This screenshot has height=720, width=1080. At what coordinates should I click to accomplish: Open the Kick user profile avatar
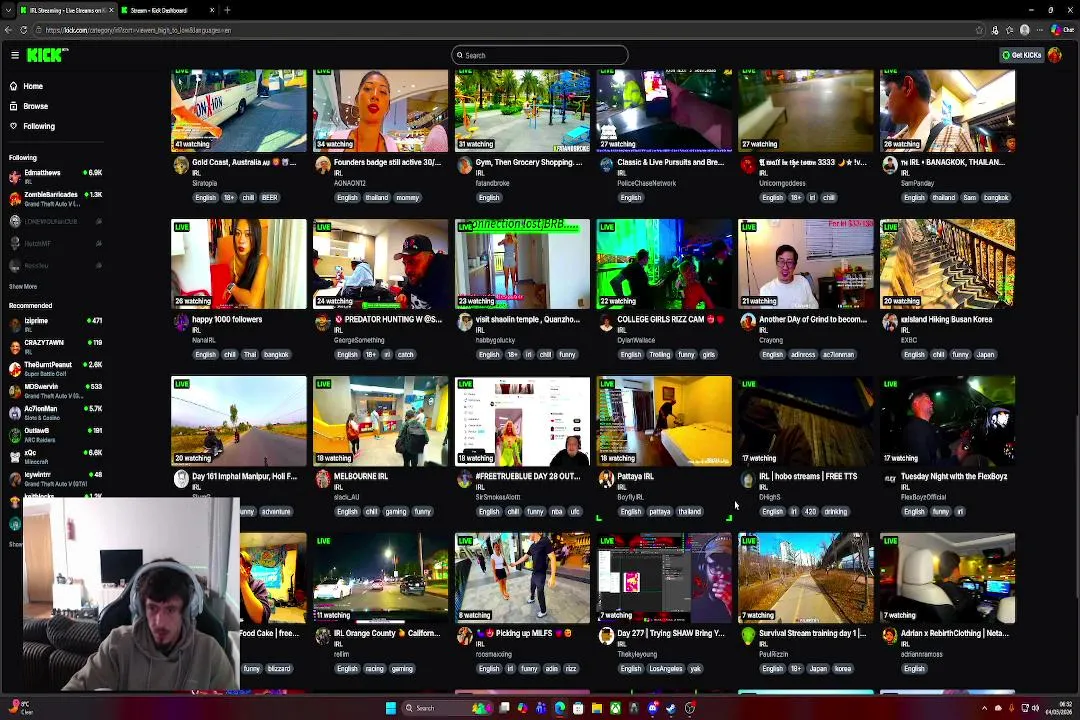click(1055, 55)
